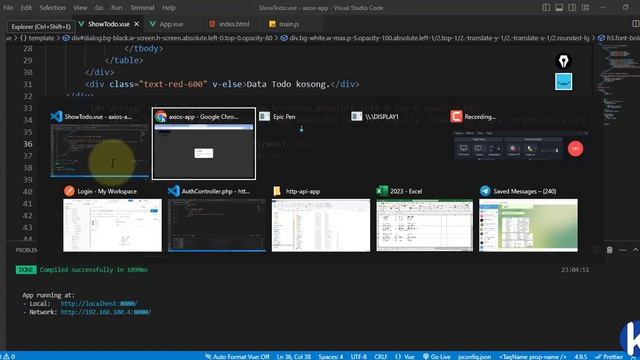Screen dimensions: 640x360
Task: Open the Go menu
Action: coord(99,7)
